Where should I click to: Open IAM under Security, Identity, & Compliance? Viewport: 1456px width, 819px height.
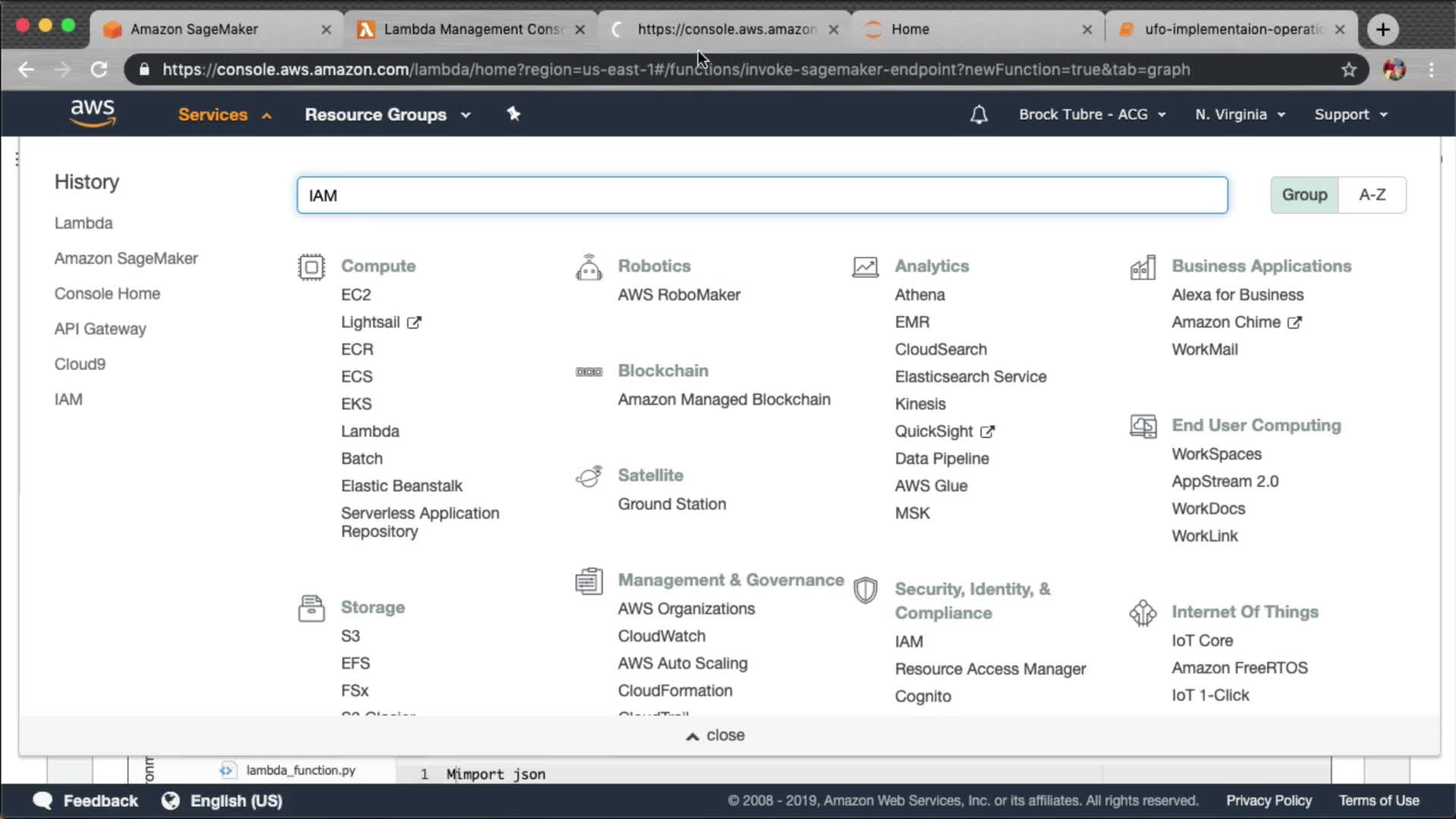908,642
